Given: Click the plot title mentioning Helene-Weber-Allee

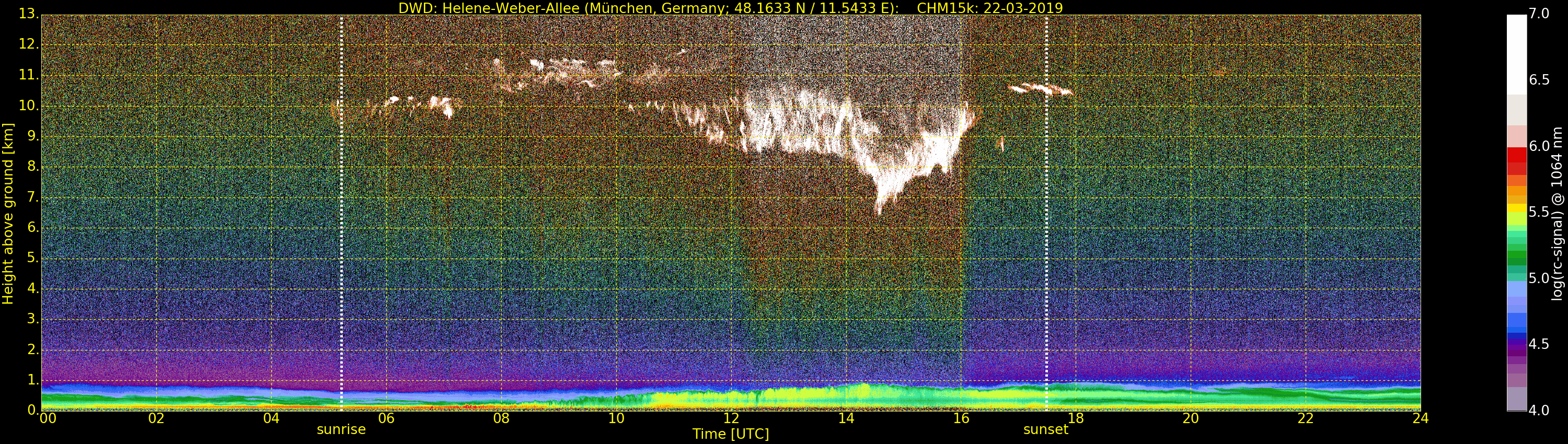Looking at the screenshot, I should [731, 8].
